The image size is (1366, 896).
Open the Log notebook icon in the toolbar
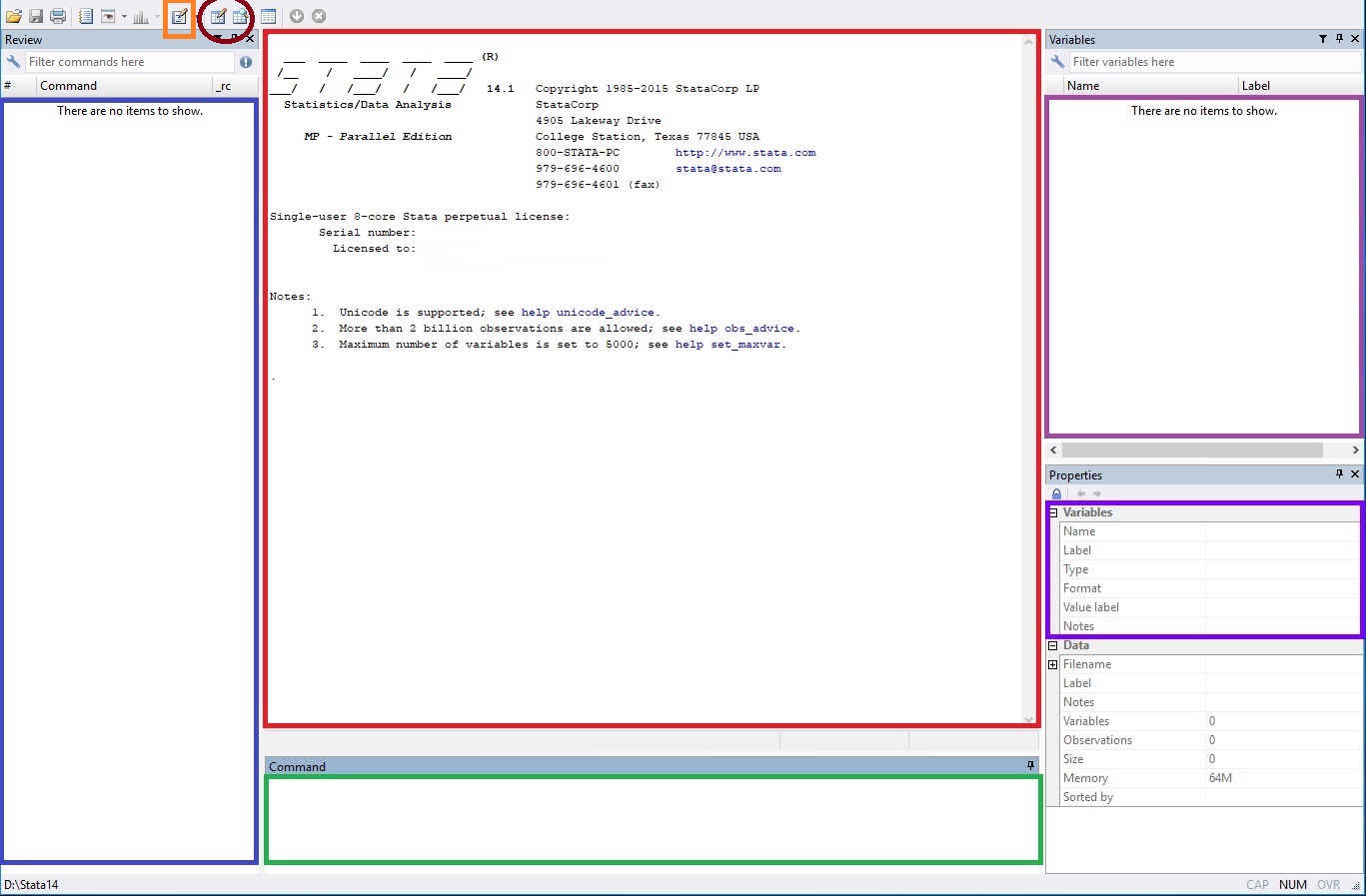pos(86,16)
